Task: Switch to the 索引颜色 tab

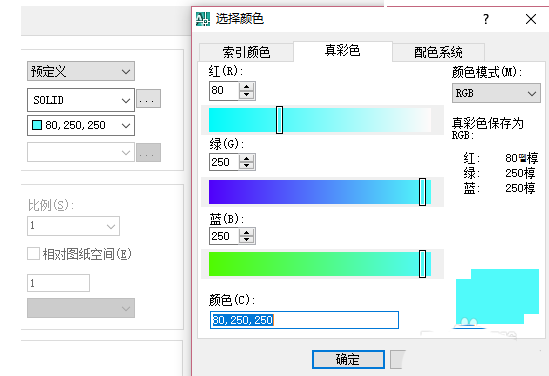Action: 246,53
